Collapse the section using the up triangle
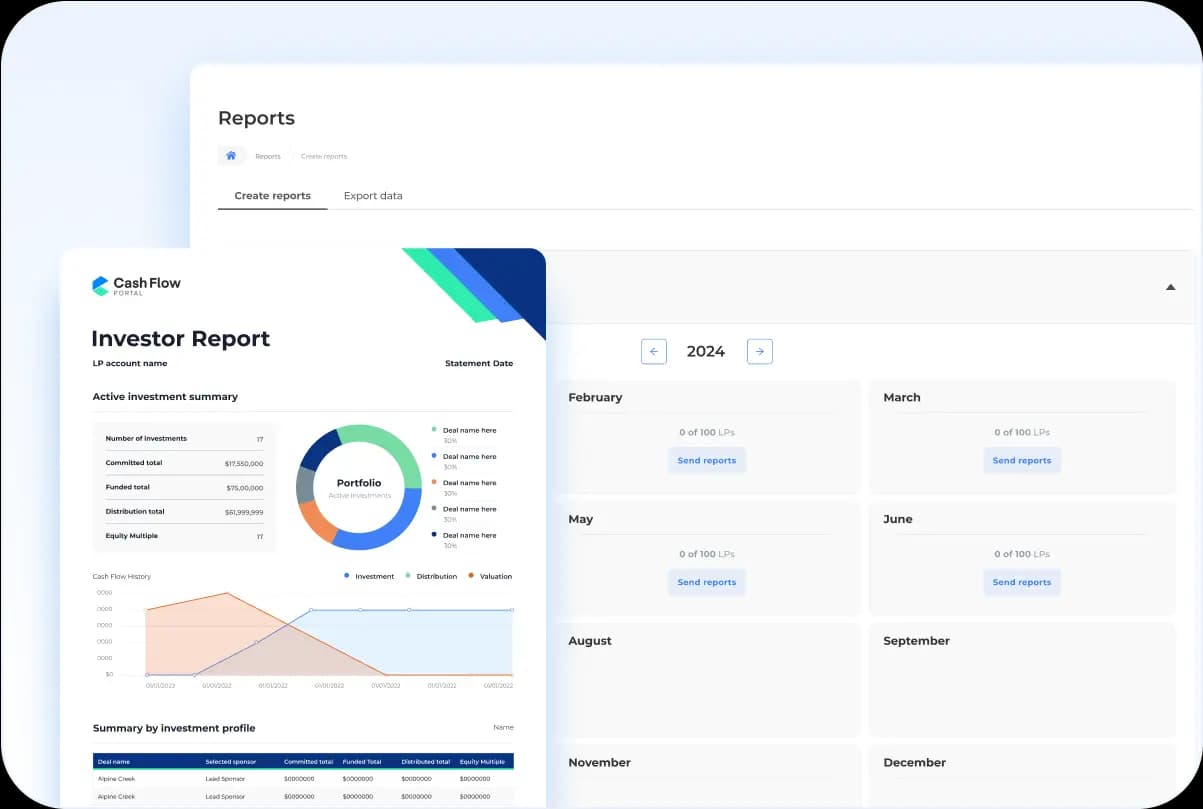Screen dimensions: 1203x809 pyautogui.click(x=1170, y=287)
